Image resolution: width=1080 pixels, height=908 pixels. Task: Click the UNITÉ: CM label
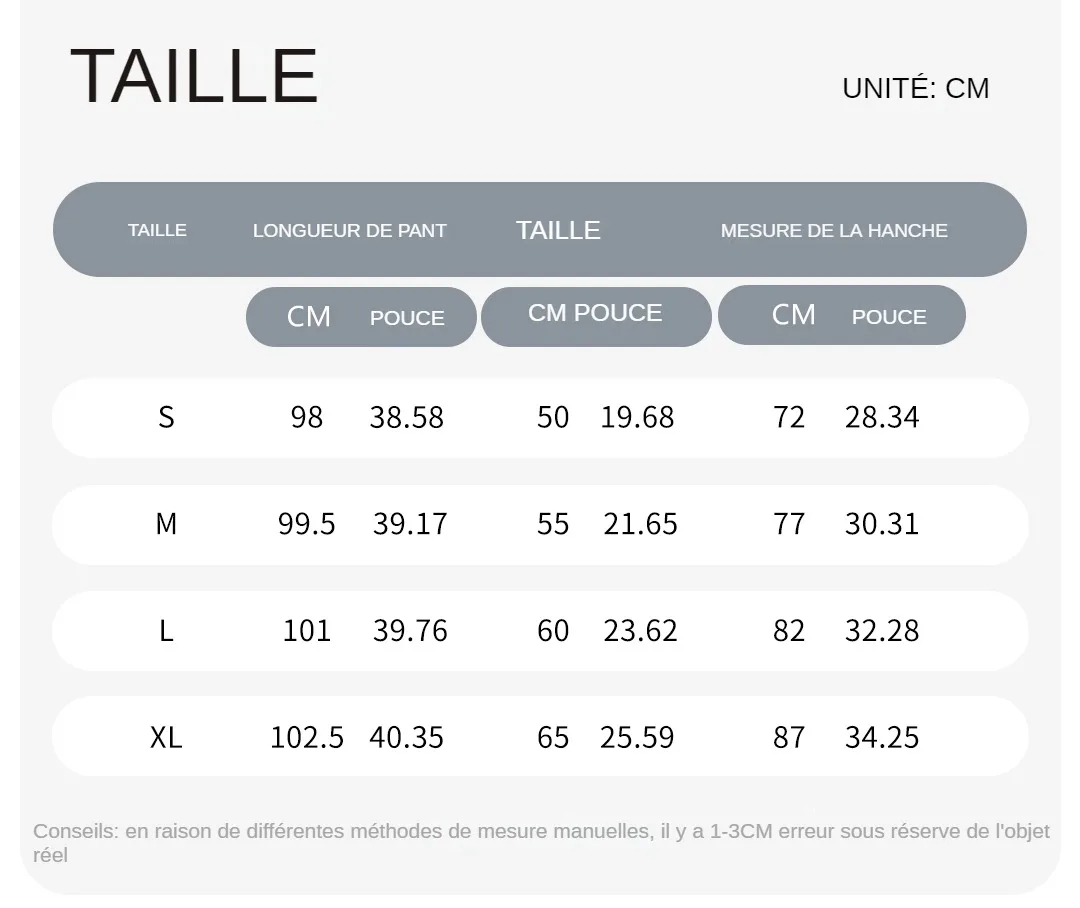[915, 88]
